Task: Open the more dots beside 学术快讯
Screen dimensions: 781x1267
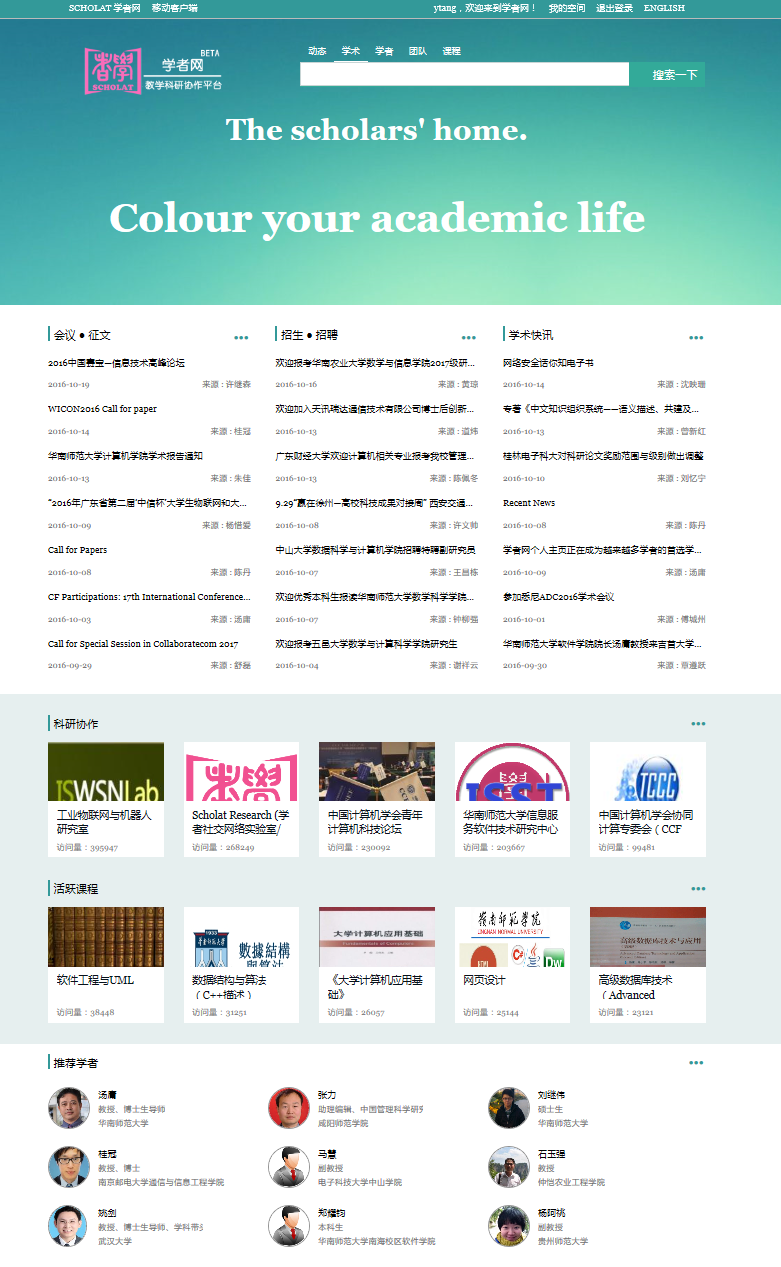Action: click(696, 338)
